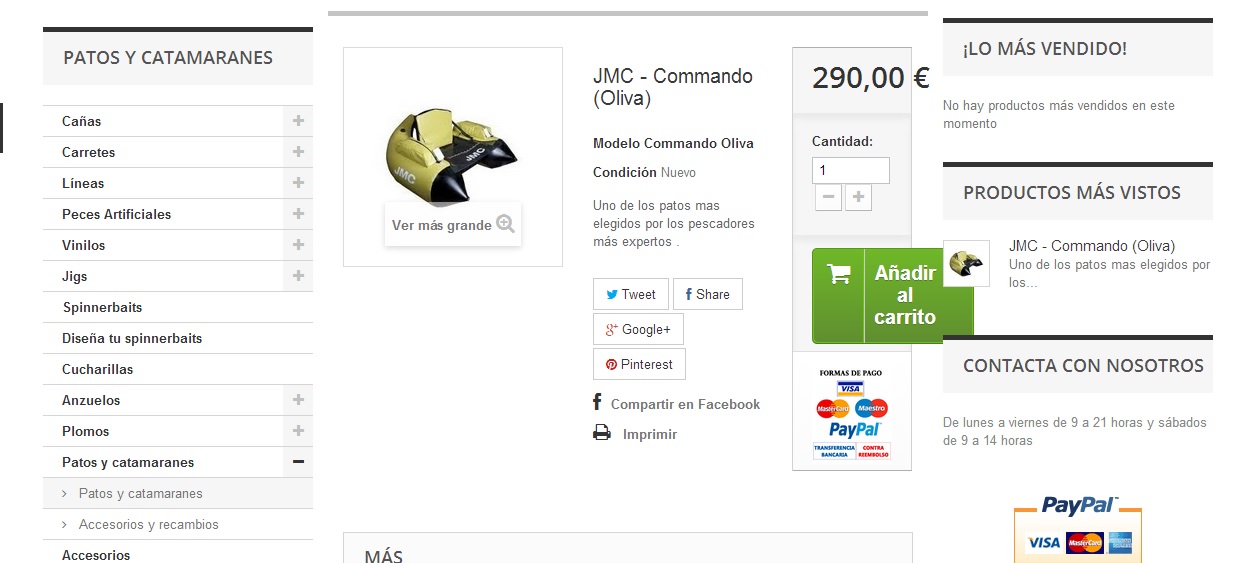Click the Facebook icon beside Compartir en Facebook
1238x563 pixels.
point(597,402)
